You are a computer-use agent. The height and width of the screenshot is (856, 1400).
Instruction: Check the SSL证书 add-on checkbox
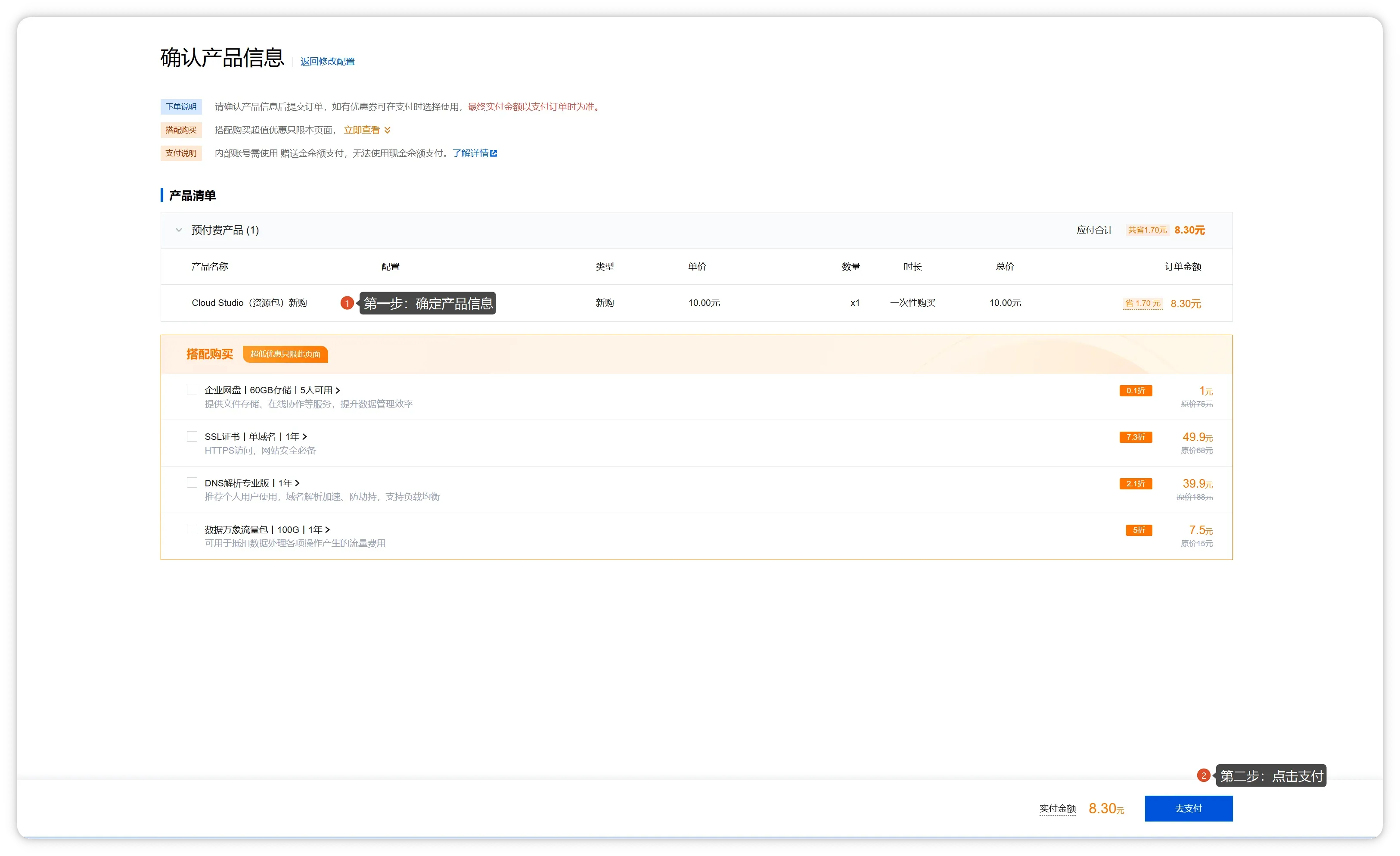pos(192,436)
